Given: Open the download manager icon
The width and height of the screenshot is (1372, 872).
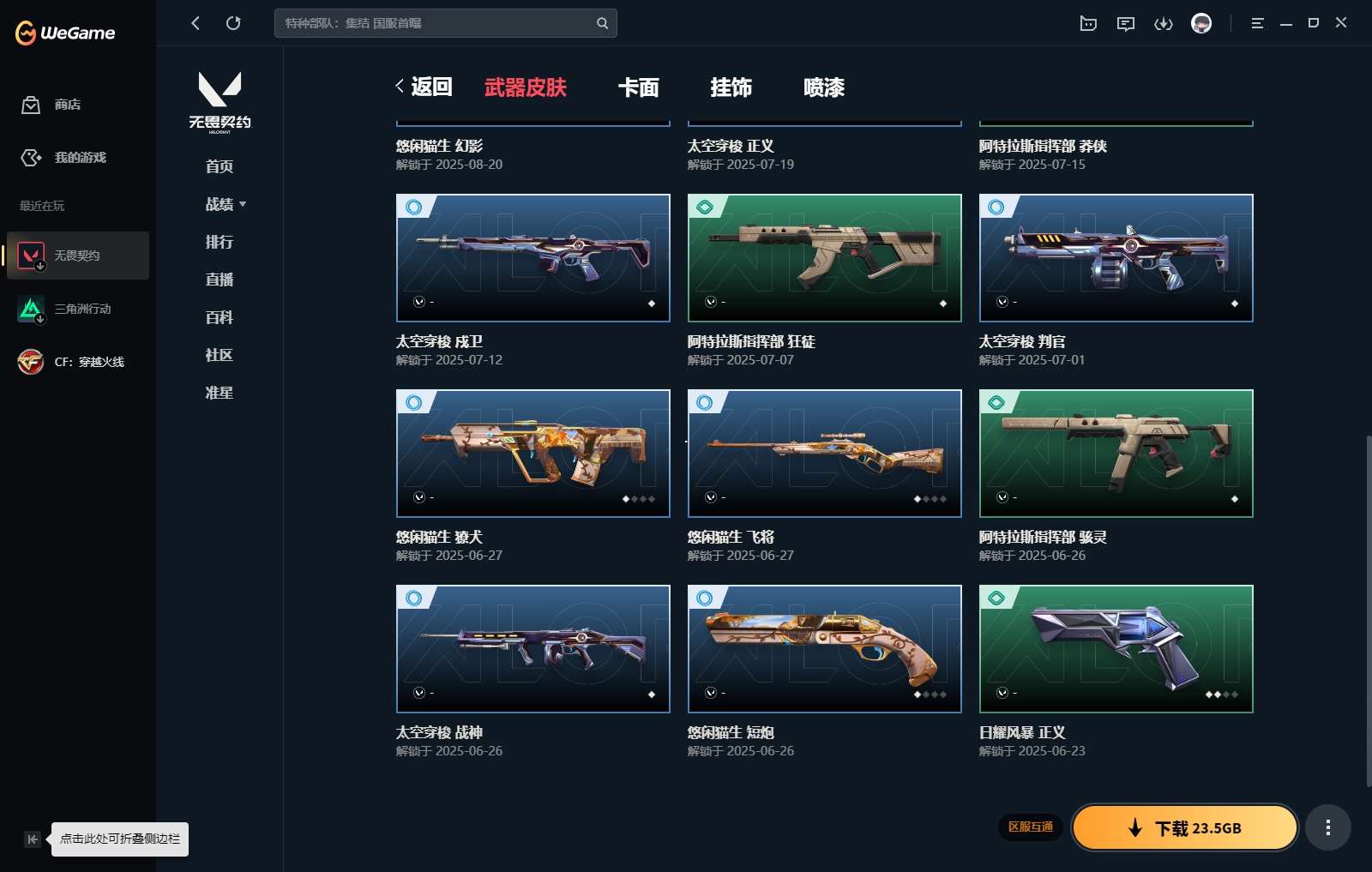Looking at the screenshot, I should pyautogui.click(x=1163, y=23).
